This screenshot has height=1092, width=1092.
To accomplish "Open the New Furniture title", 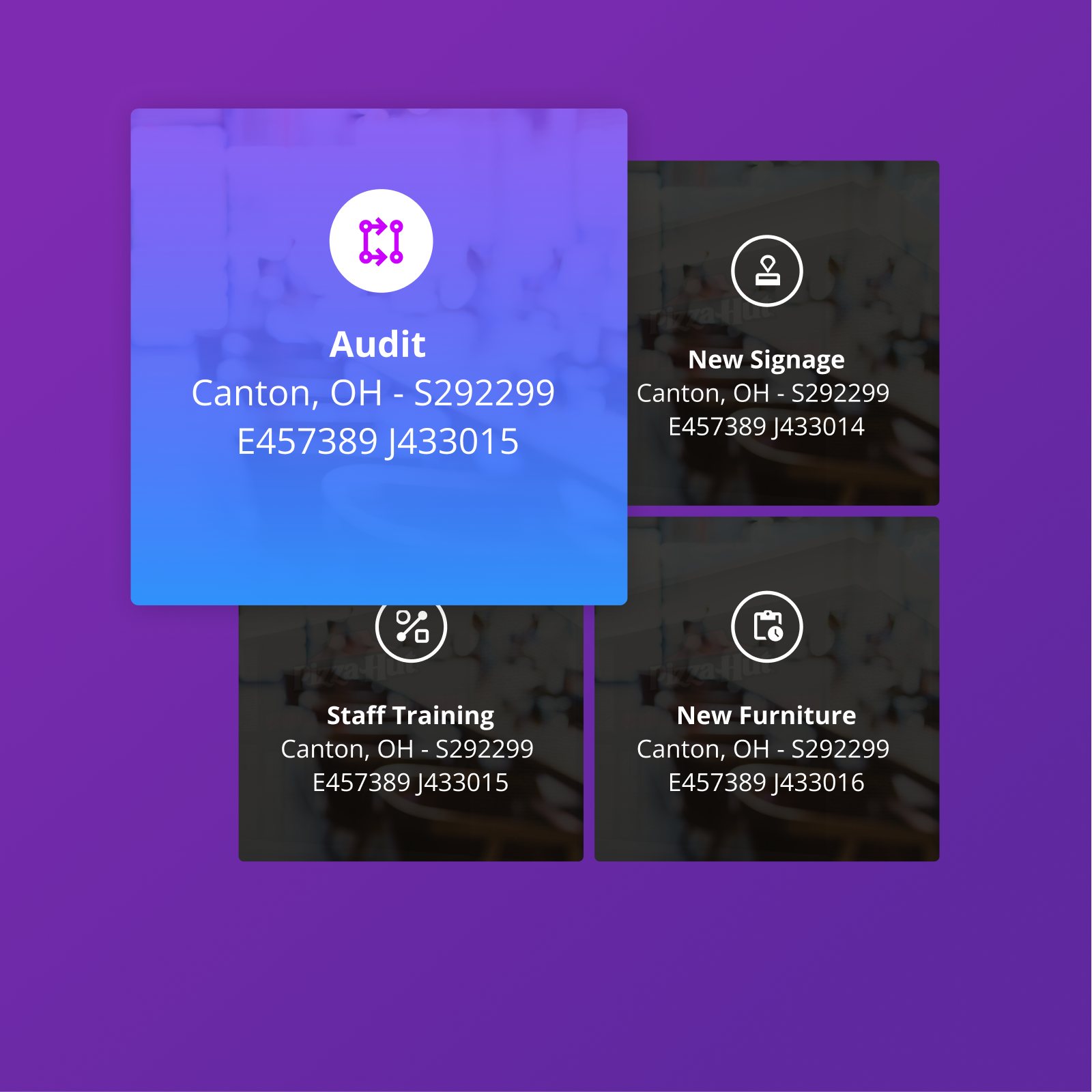I will tap(766, 715).
